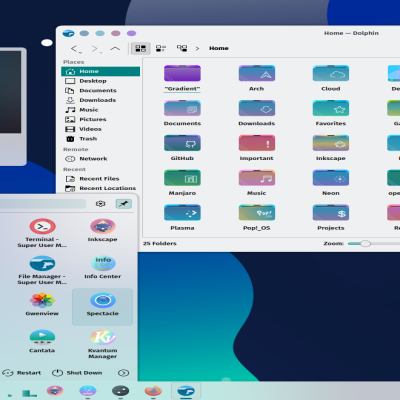Switch to Icons view mode in Dolphin
The width and height of the screenshot is (400, 400).
[141, 48]
